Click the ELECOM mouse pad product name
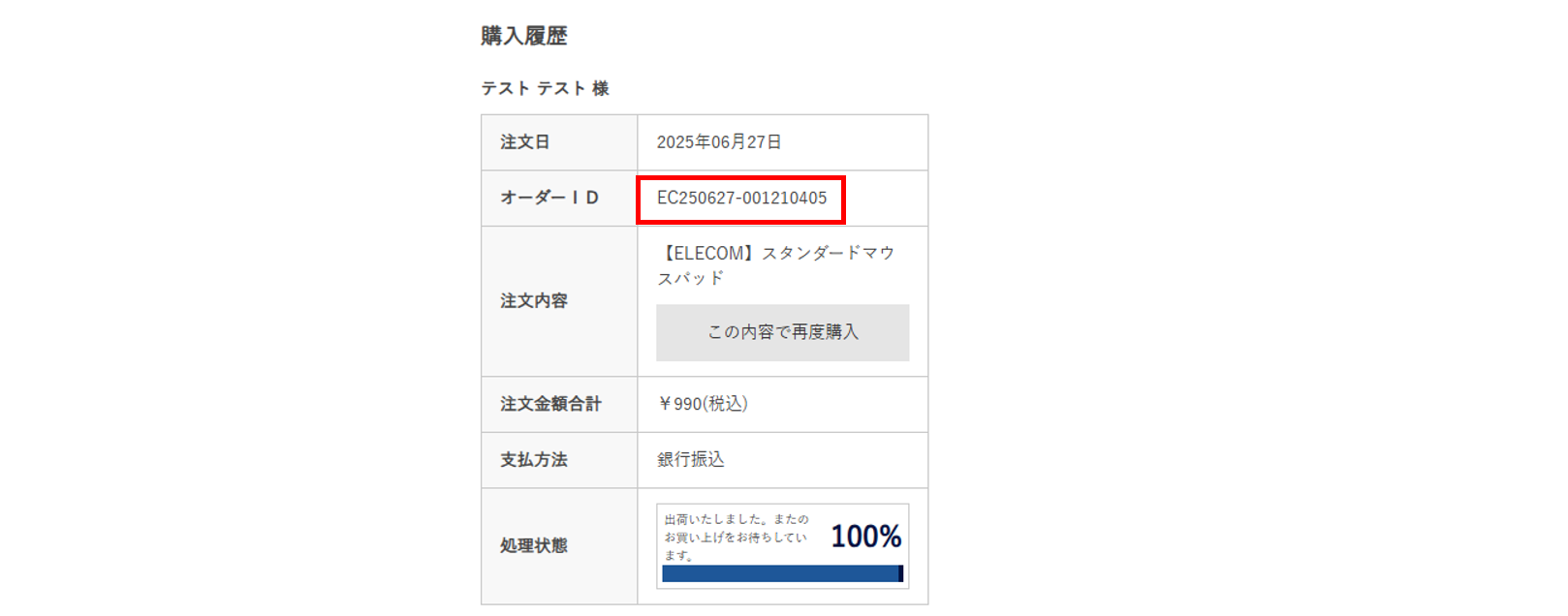The image size is (1568, 616). (x=776, y=264)
